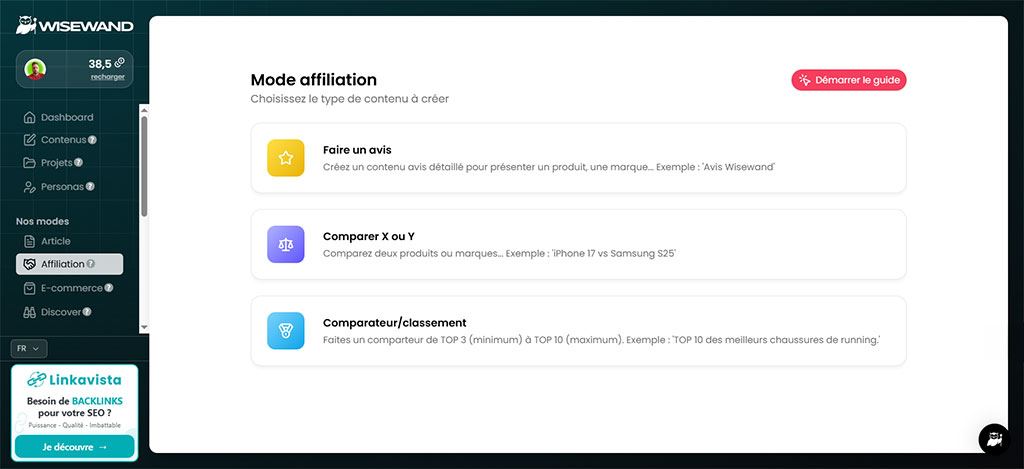Screen dimensions: 1024x469
Task: Click the Projets help badge
Action: pyautogui.click(x=78, y=163)
